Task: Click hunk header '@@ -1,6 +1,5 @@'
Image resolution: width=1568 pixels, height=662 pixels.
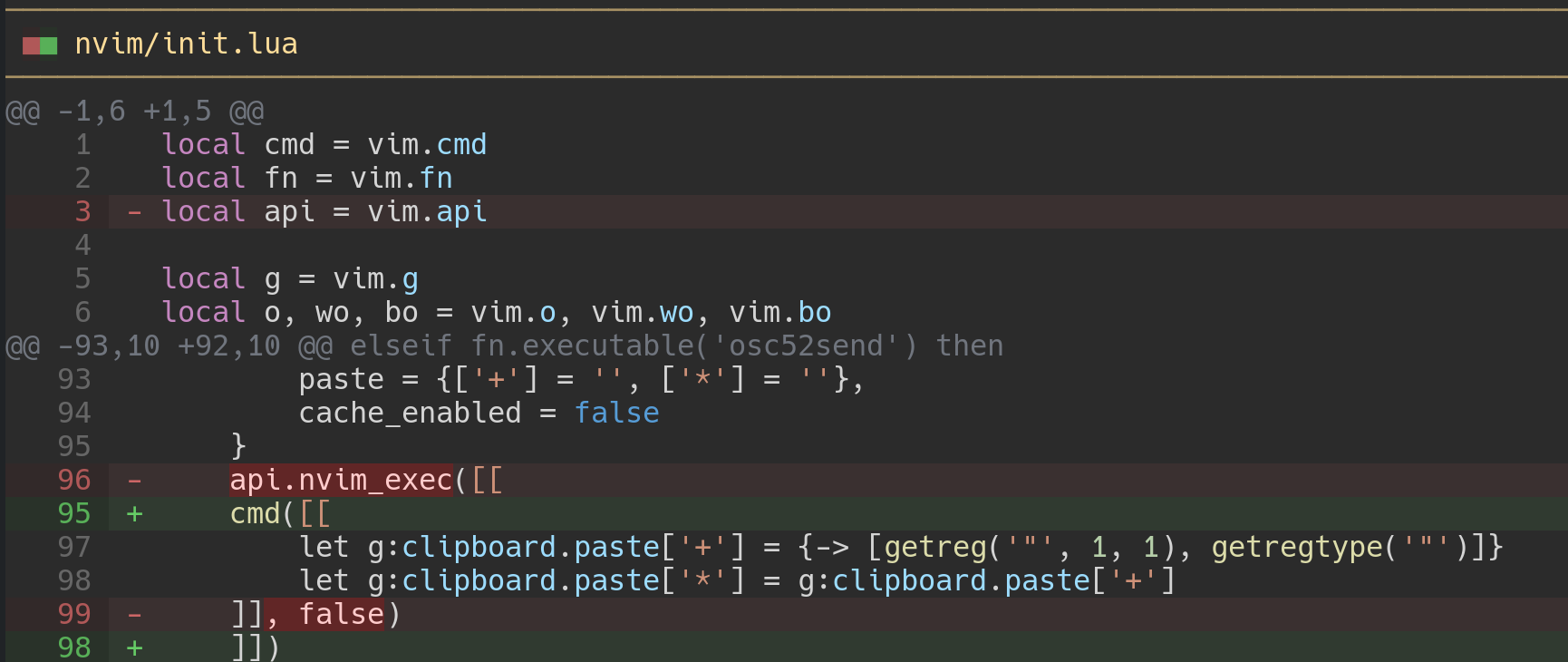Action: (x=135, y=112)
